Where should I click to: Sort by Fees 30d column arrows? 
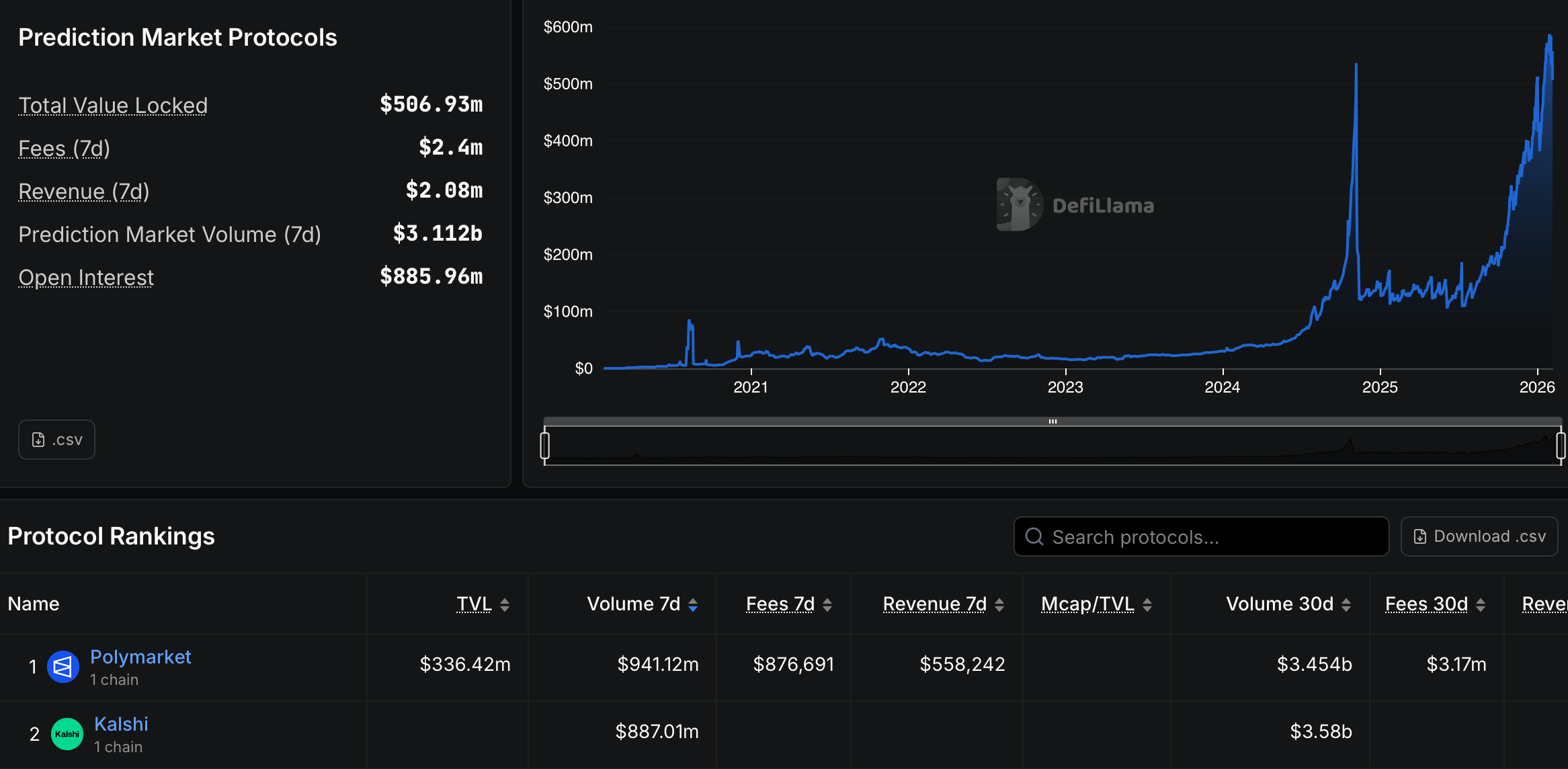point(1481,604)
